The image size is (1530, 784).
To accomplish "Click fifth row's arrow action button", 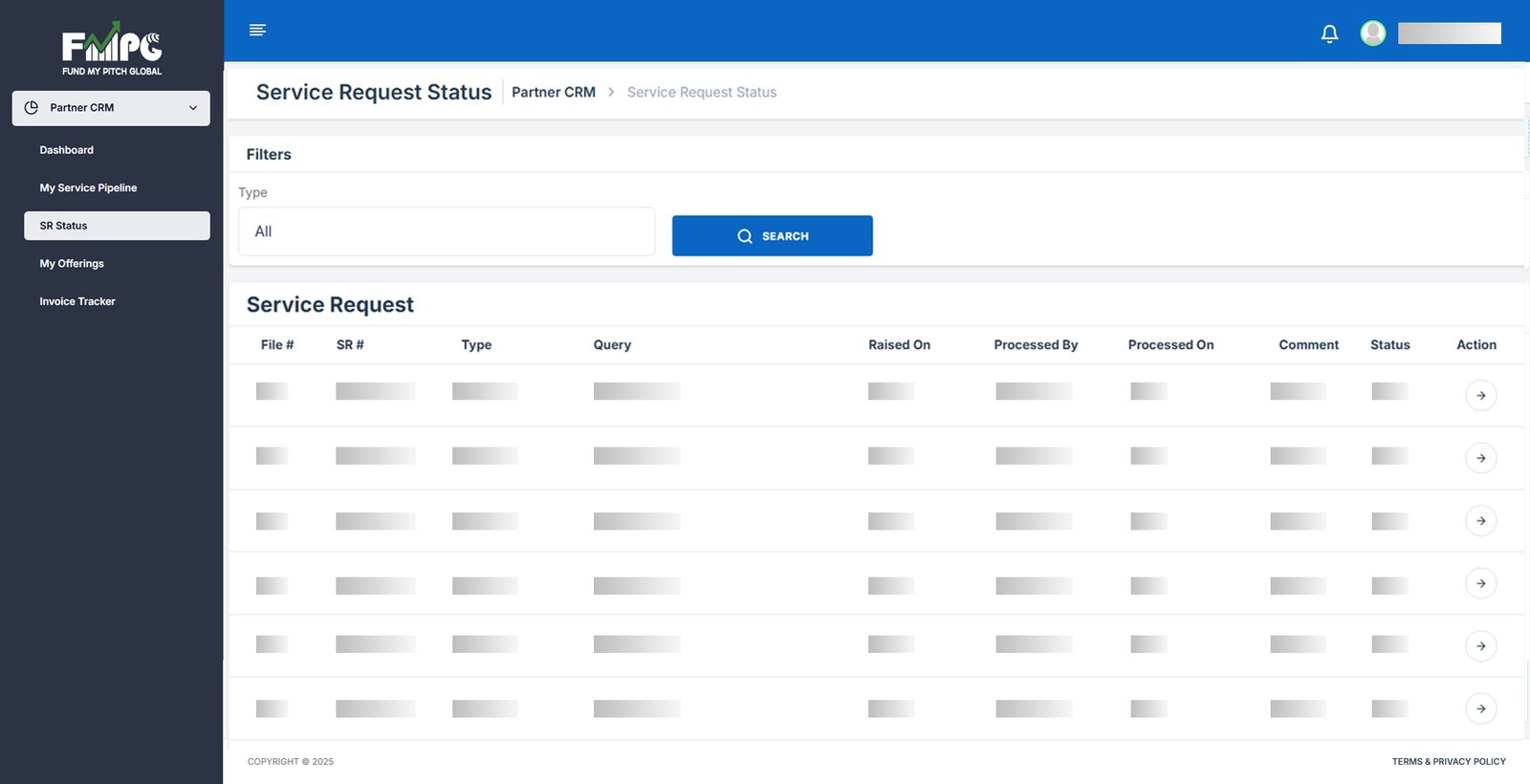I will (1480, 646).
